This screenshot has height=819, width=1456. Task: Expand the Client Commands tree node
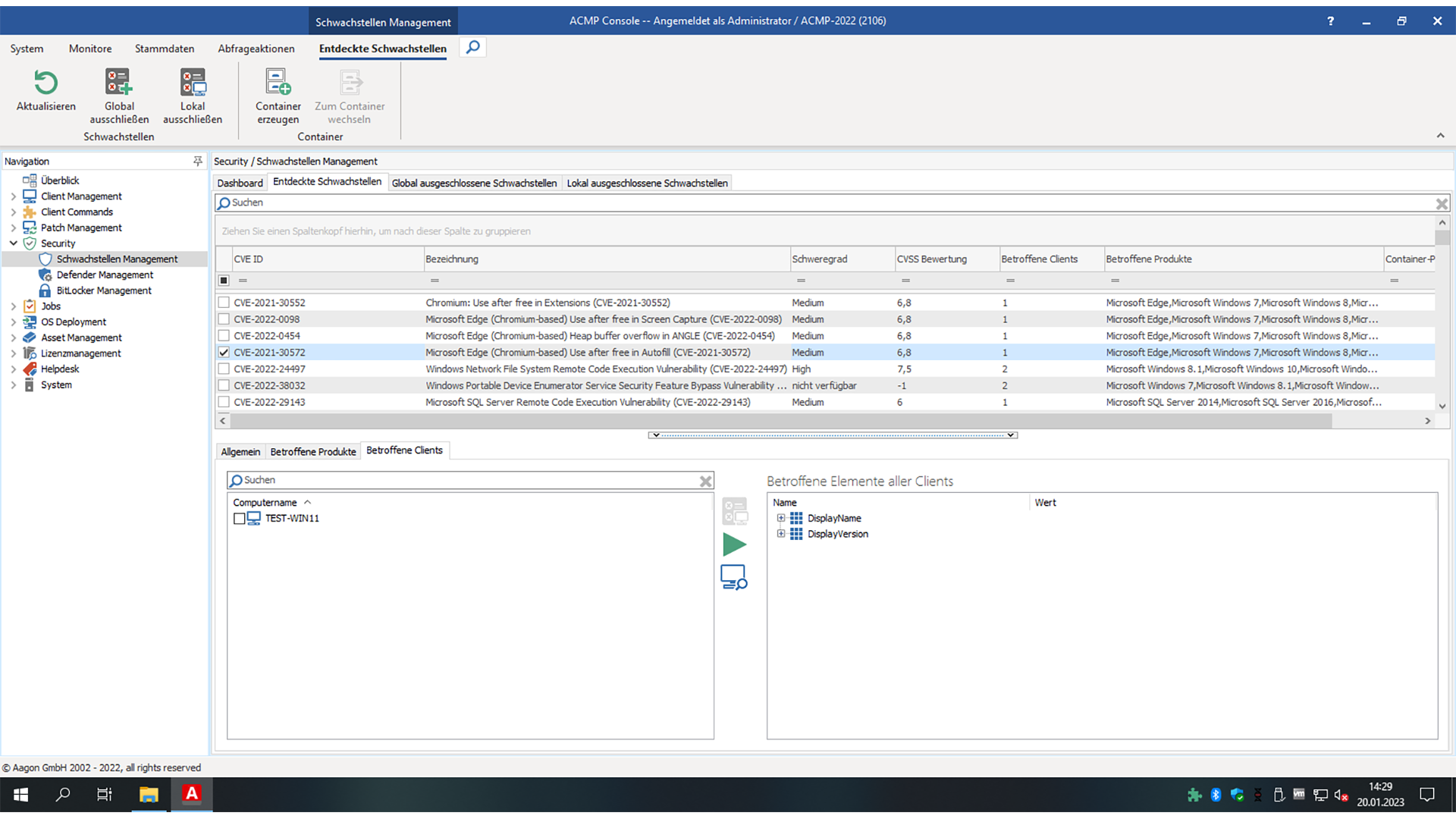pos(13,212)
